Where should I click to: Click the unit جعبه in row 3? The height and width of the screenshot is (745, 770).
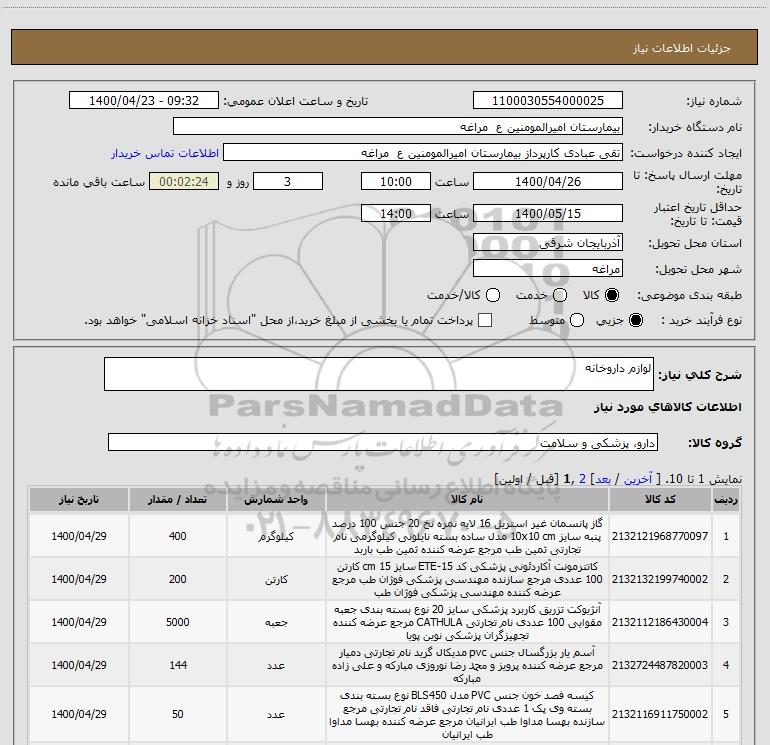point(276,622)
